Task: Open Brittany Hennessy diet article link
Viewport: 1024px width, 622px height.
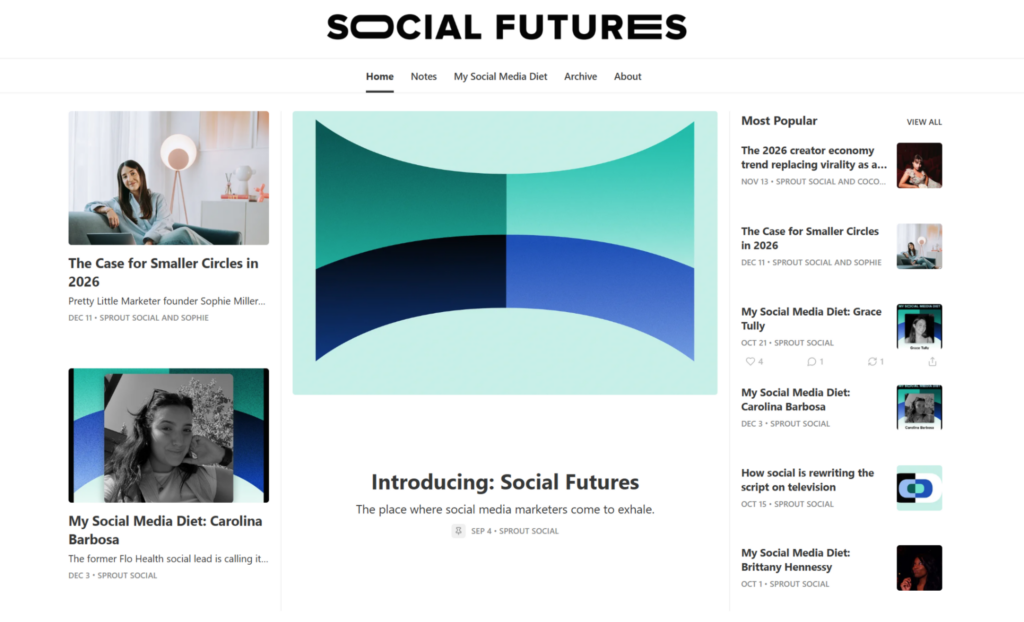Action: point(795,560)
